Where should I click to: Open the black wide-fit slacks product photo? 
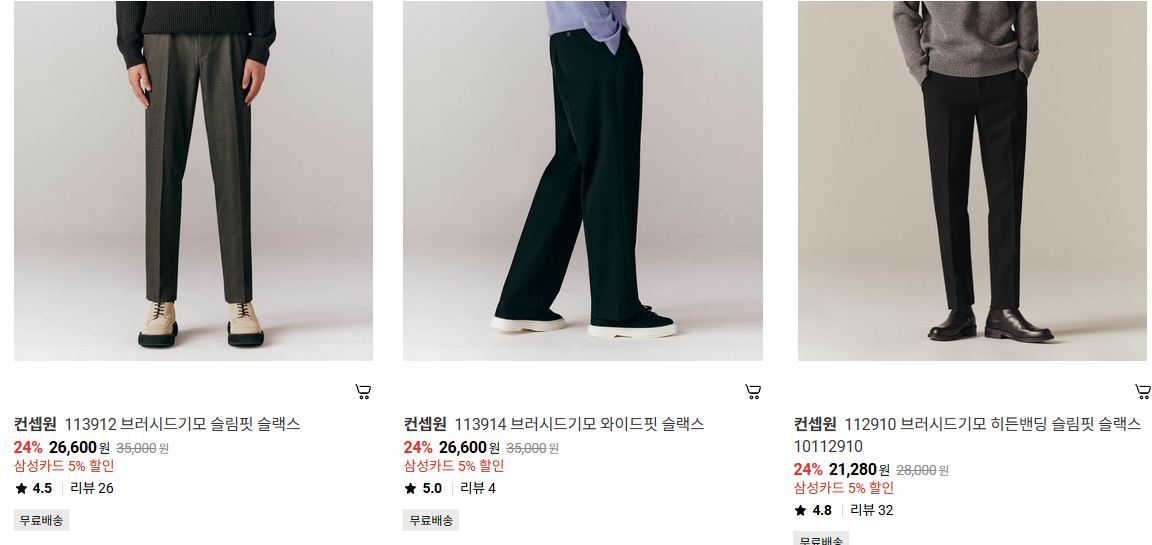pyautogui.click(x=583, y=181)
